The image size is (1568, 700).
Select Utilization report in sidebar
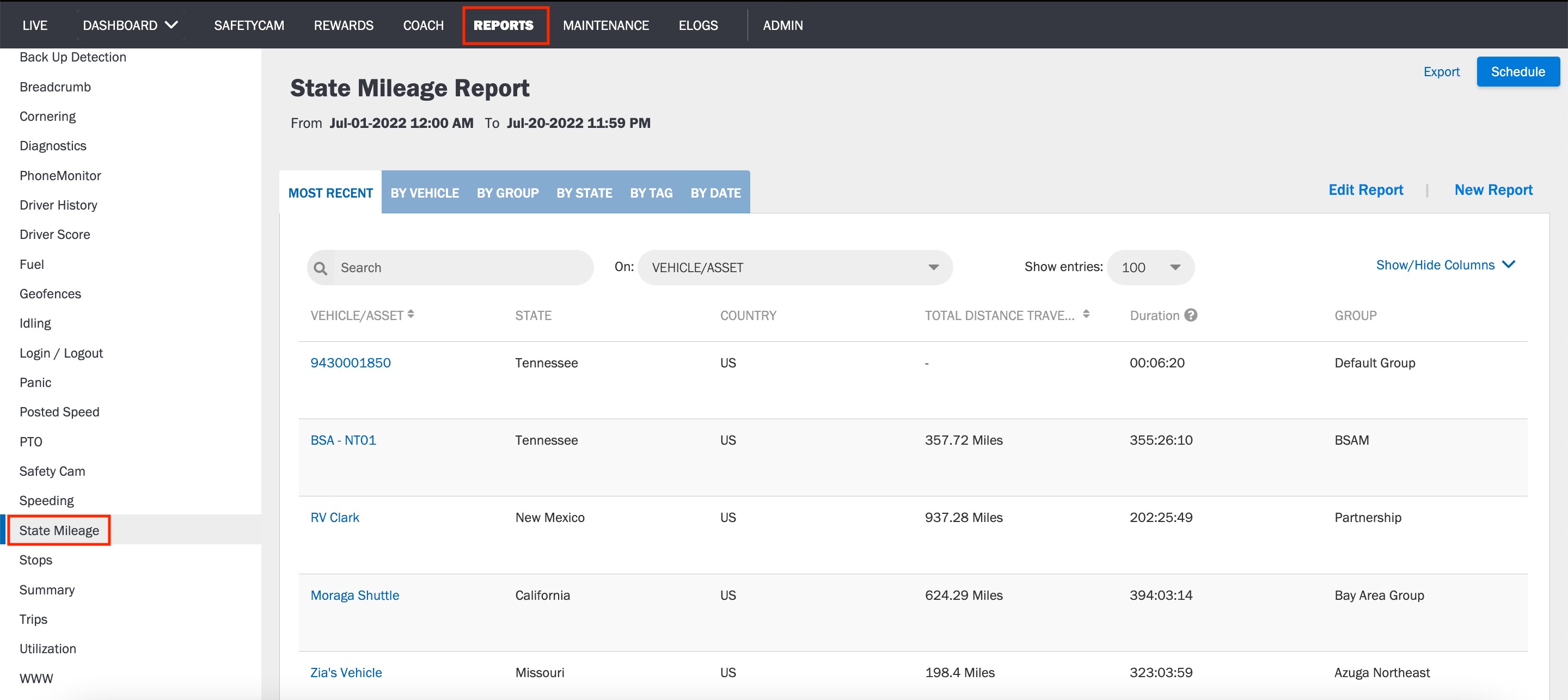[x=47, y=649]
